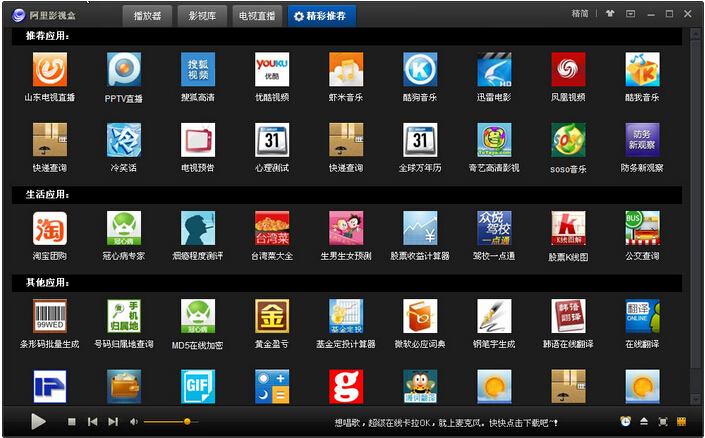Open 心理测试 app icon
705x438 pixels.
(272, 140)
